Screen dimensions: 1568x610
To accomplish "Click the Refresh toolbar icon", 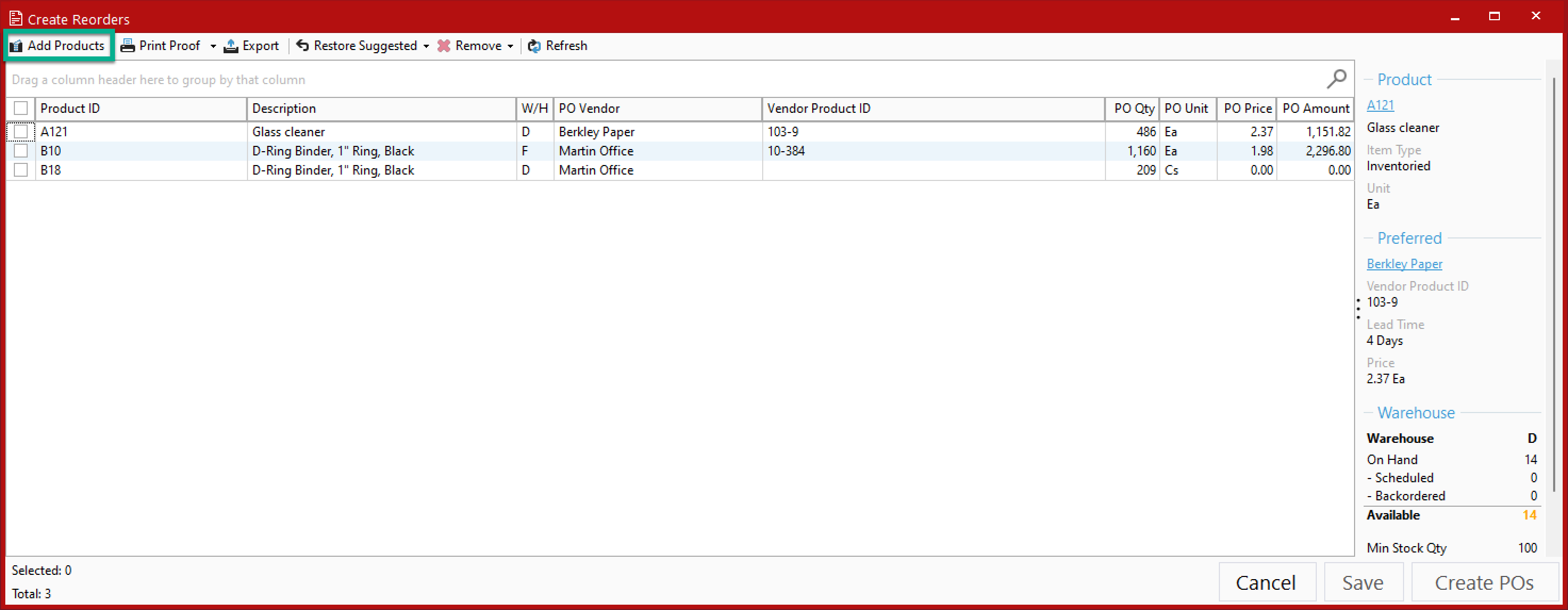I will point(533,46).
